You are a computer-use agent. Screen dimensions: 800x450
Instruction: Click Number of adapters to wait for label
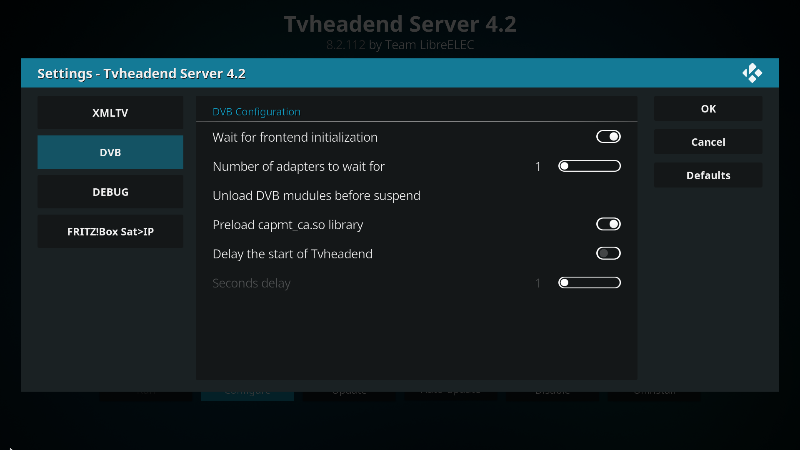tap(298, 166)
